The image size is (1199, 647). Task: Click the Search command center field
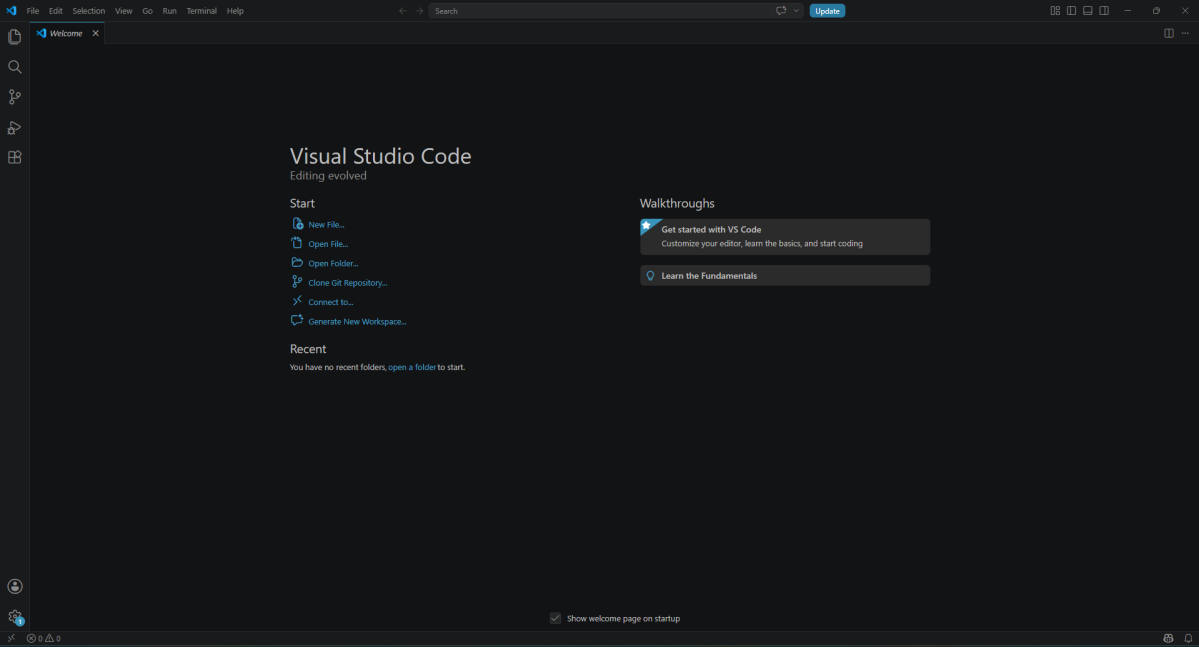point(600,11)
